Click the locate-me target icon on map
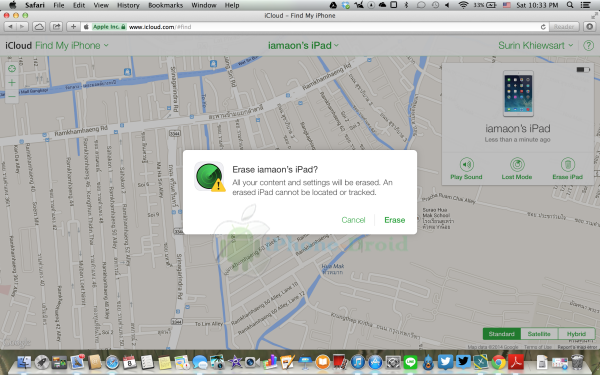Viewport: 600px width, 375px height. [12, 69]
